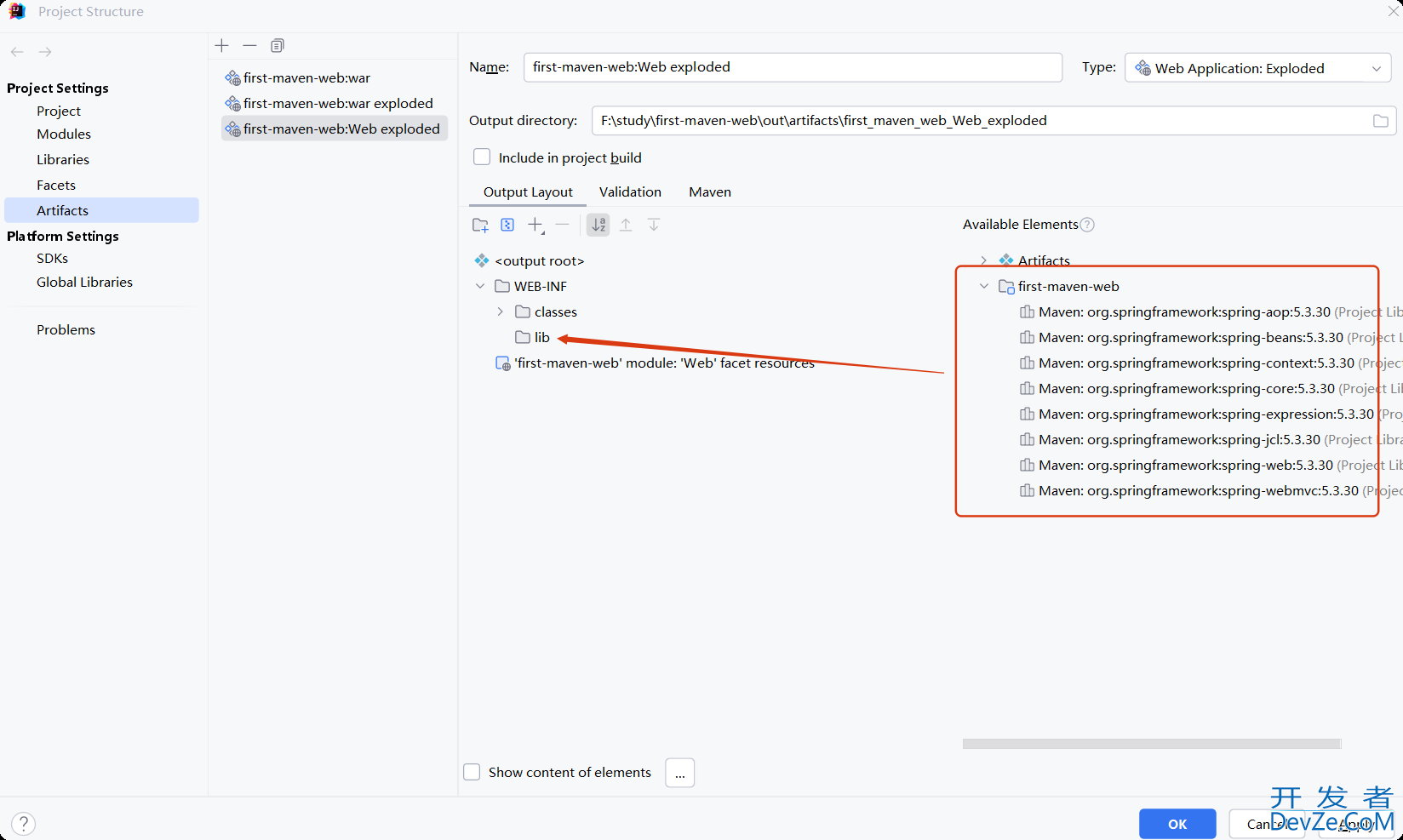Open Global Libraries in sidebar
This screenshot has width=1403, height=840.
(x=84, y=282)
